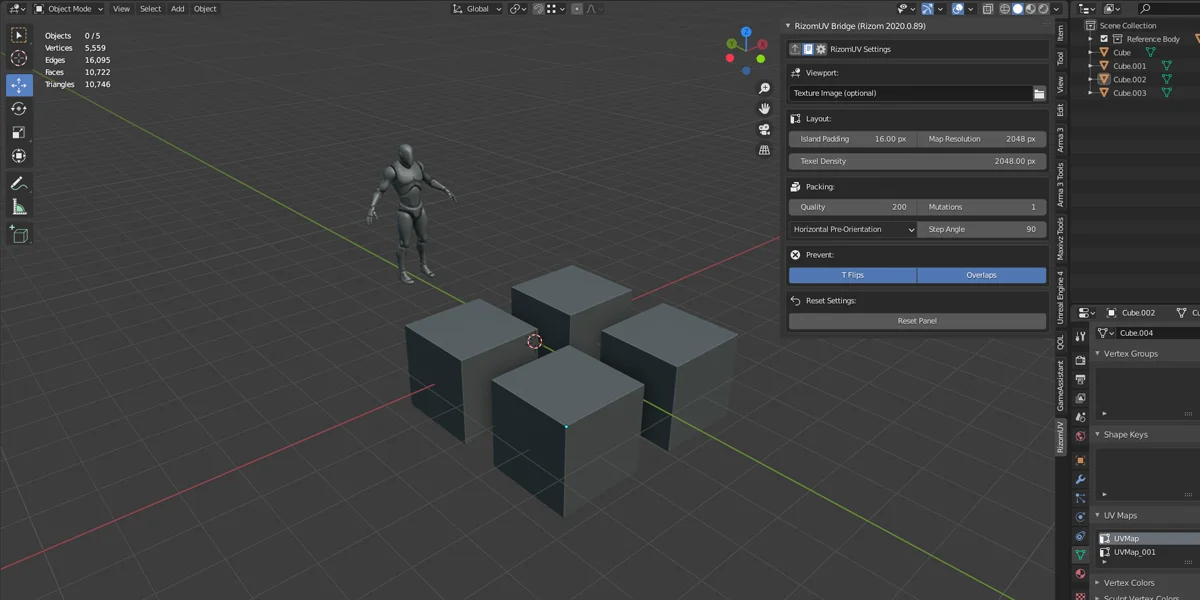Select the Rotate tool
The image size is (1200, 600).
point(18,109)
